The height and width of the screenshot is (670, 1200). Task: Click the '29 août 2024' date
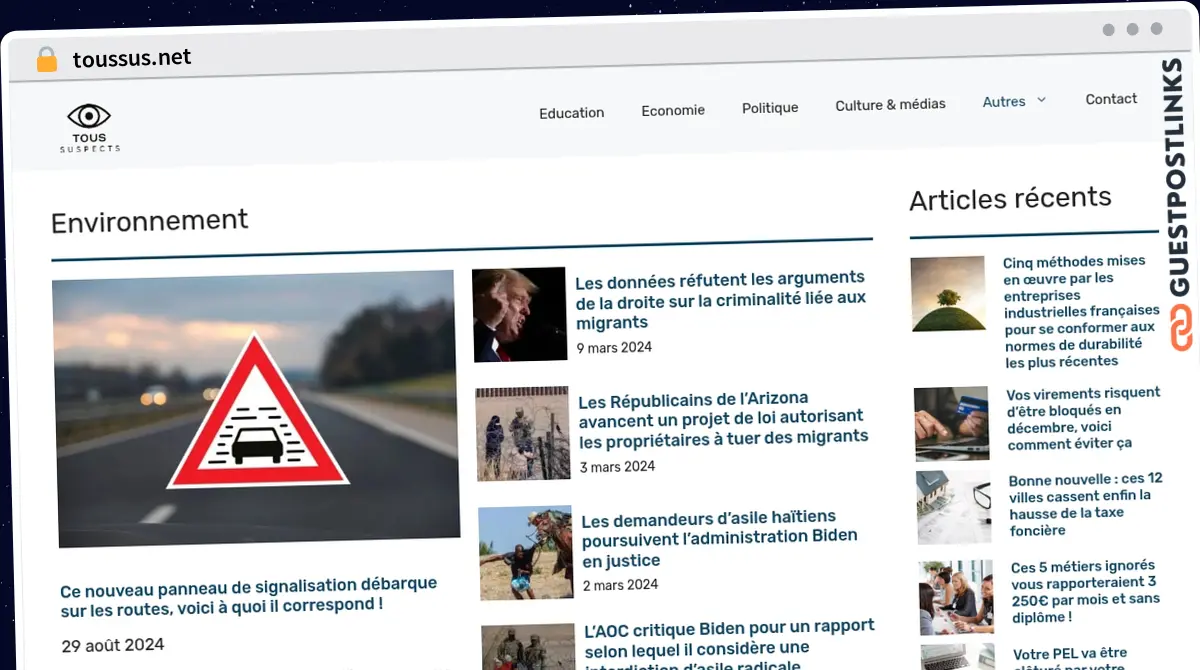pos(113,645)
